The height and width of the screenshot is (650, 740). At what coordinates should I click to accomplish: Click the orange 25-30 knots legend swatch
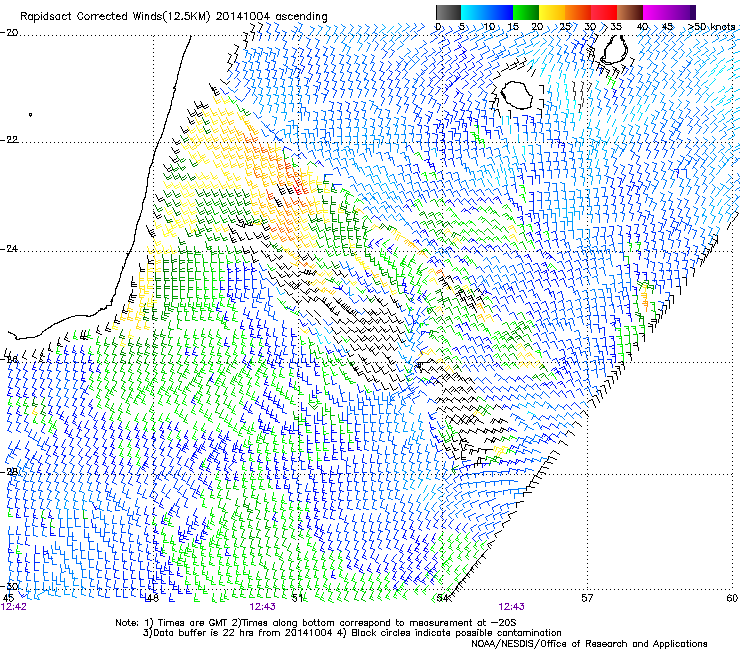pos(578,12)
